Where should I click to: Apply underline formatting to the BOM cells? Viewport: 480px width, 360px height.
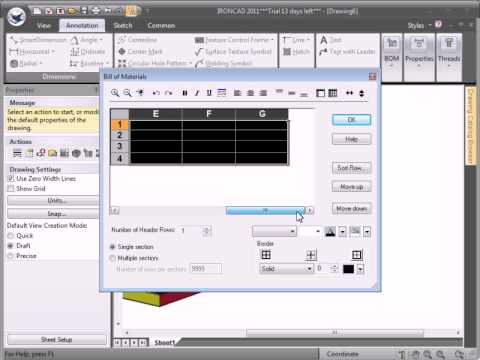point(209,93)
